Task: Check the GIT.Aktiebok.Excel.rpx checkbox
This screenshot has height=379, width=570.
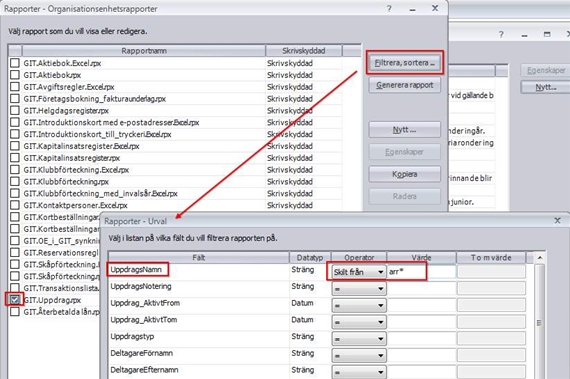Action: 15,63
